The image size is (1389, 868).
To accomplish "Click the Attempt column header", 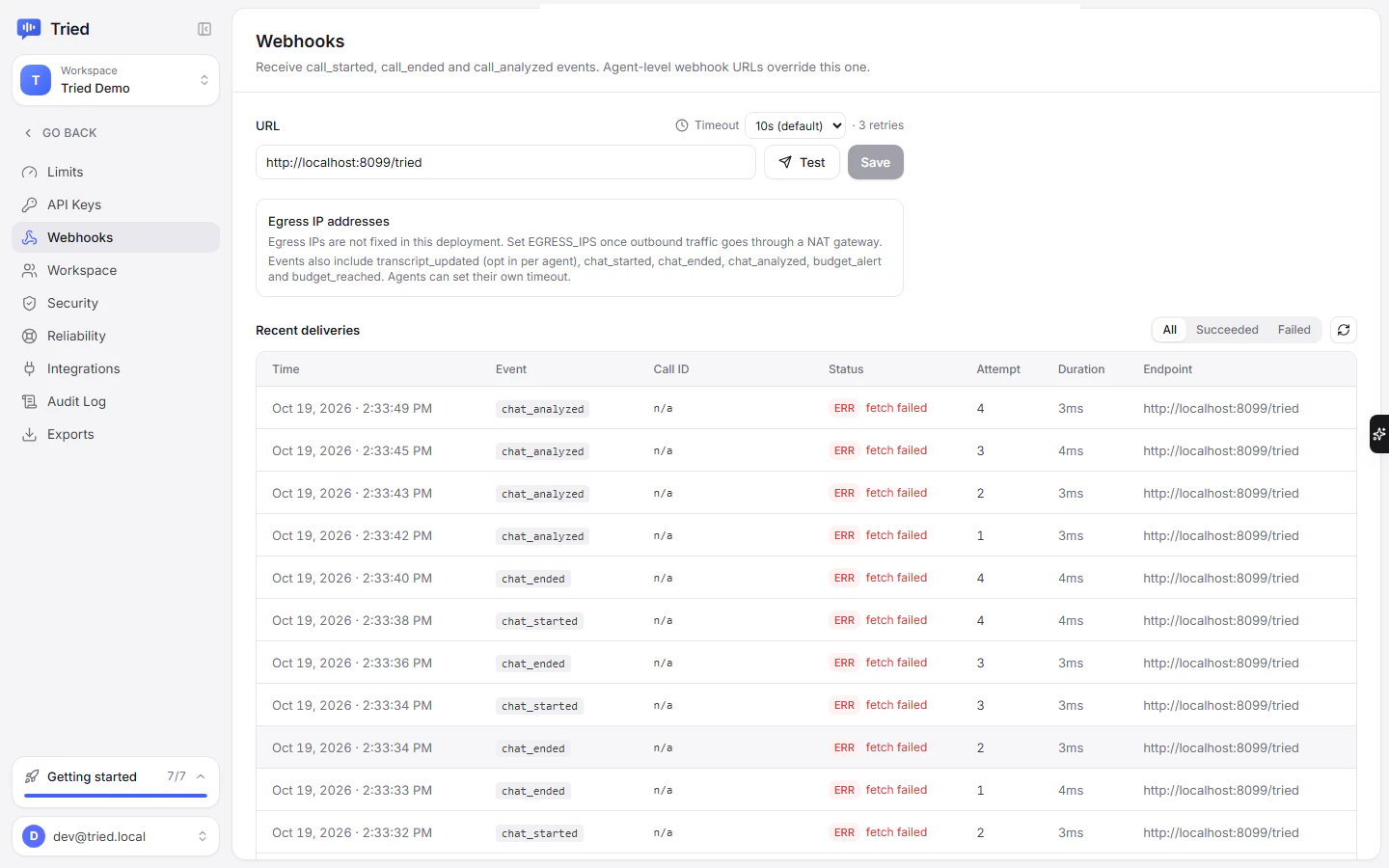I will 998,369.
